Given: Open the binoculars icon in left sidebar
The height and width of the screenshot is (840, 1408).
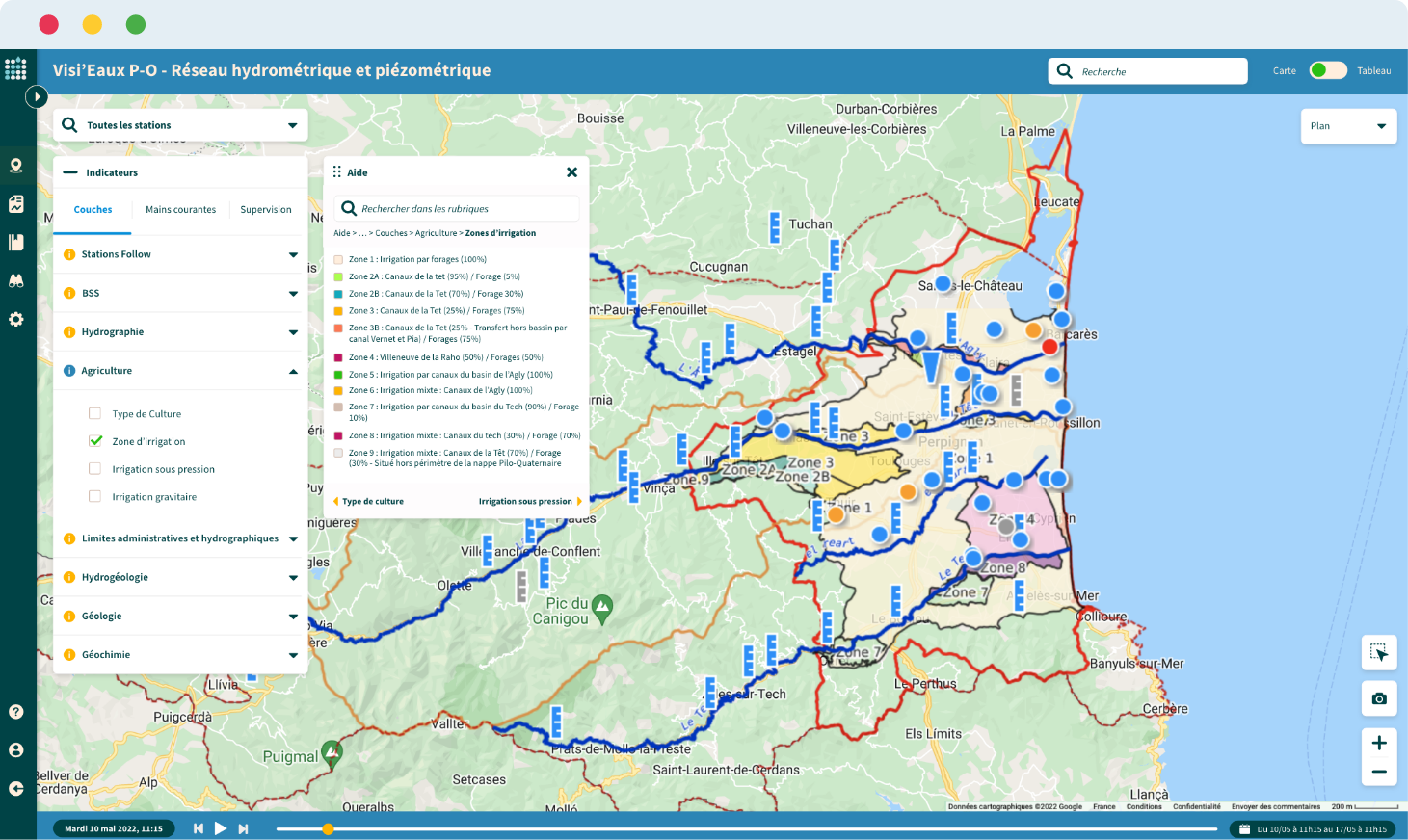Looking at the screenshot, I should coord(16,280).
